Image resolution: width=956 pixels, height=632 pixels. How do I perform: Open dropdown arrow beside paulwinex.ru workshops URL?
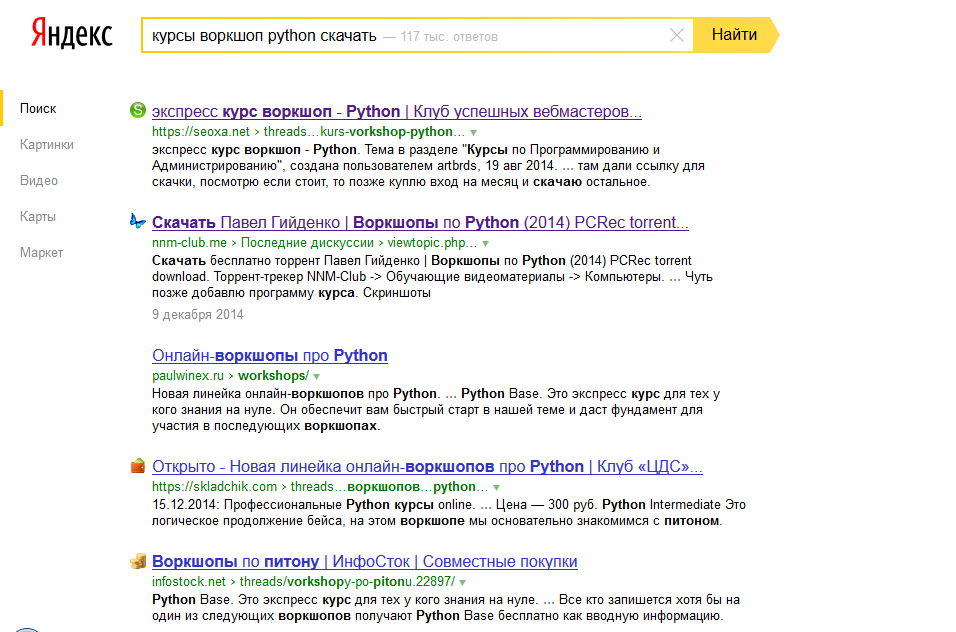316,376
